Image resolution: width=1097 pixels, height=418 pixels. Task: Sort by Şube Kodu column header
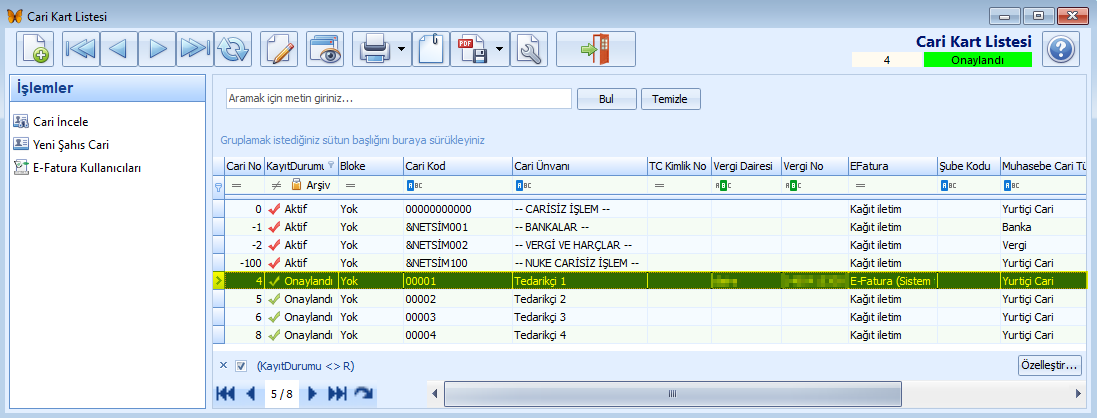point(968,166)
